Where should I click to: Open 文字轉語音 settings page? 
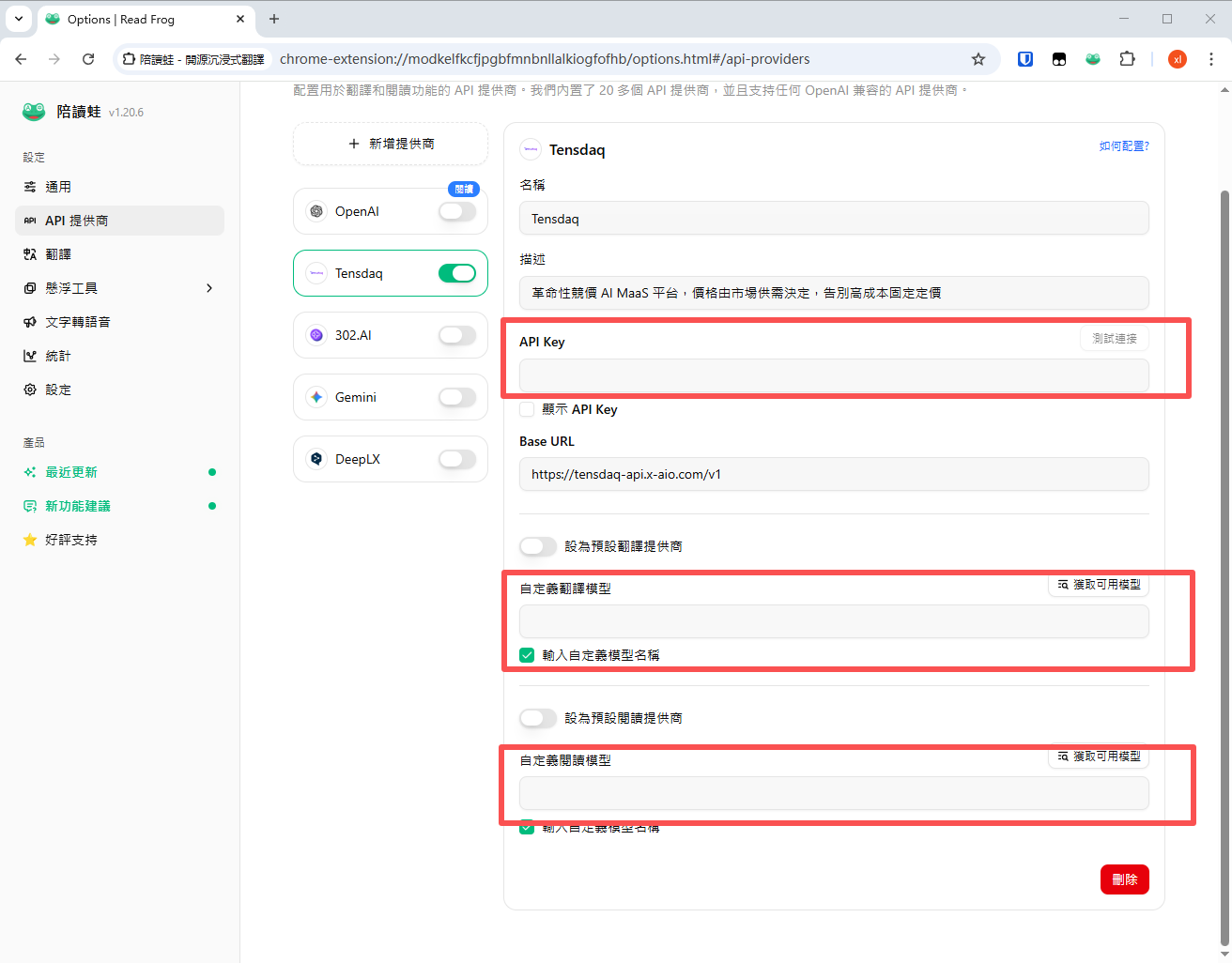coord(119,322)
